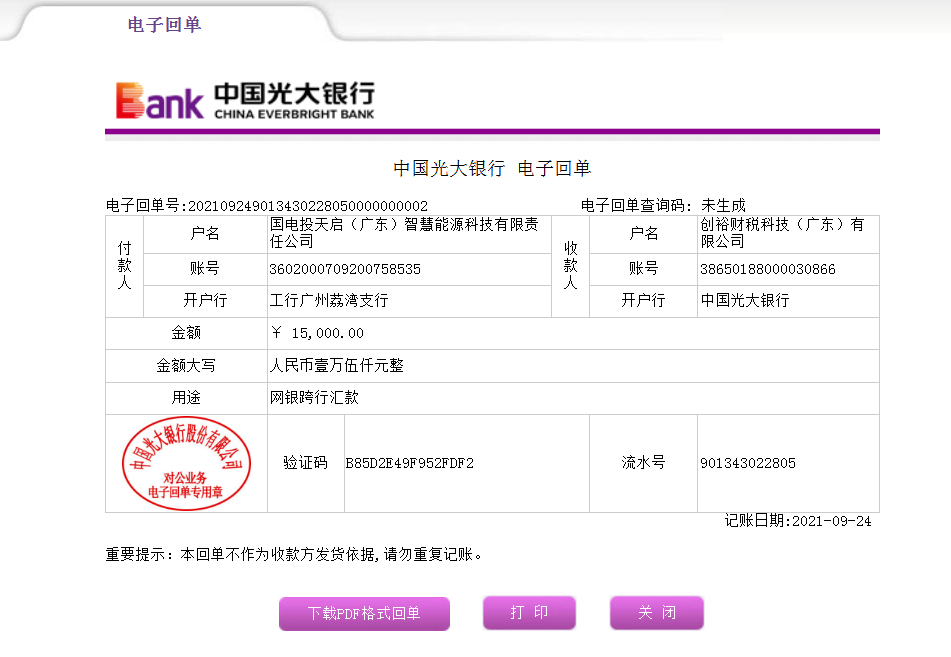Click the 电子回单查询码 label
Screen dimensions: 951x657
[636, 206]
